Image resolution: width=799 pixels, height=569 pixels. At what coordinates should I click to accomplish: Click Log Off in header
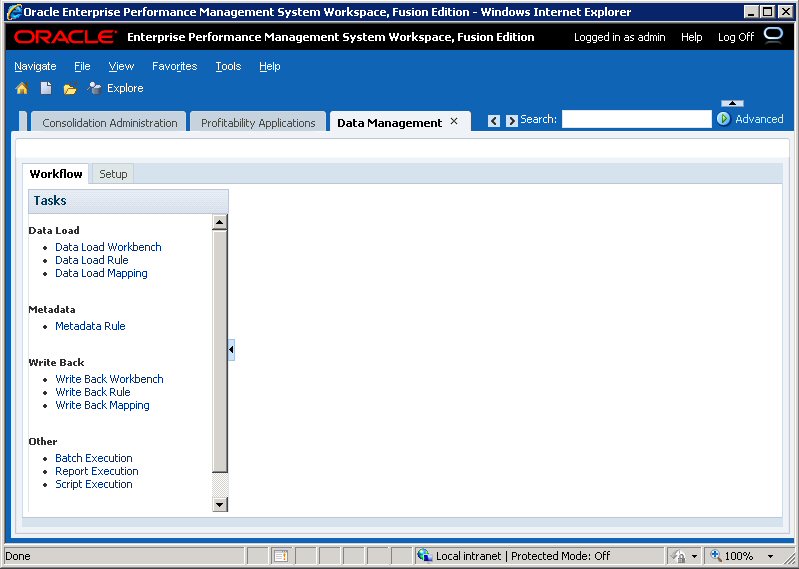click(736, 37)
